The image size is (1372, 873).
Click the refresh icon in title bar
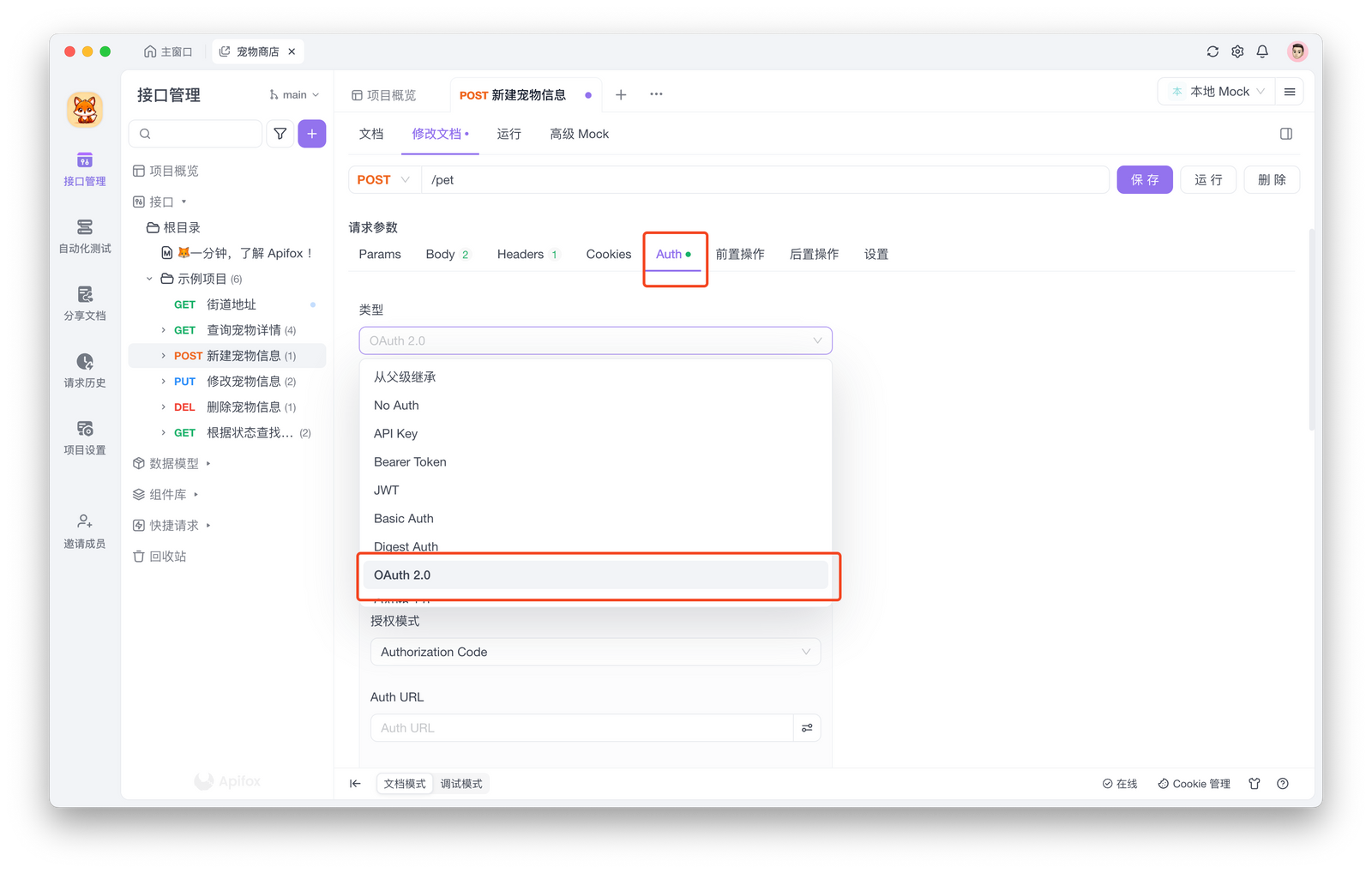pyautogui.click(x=1213, y=51)
